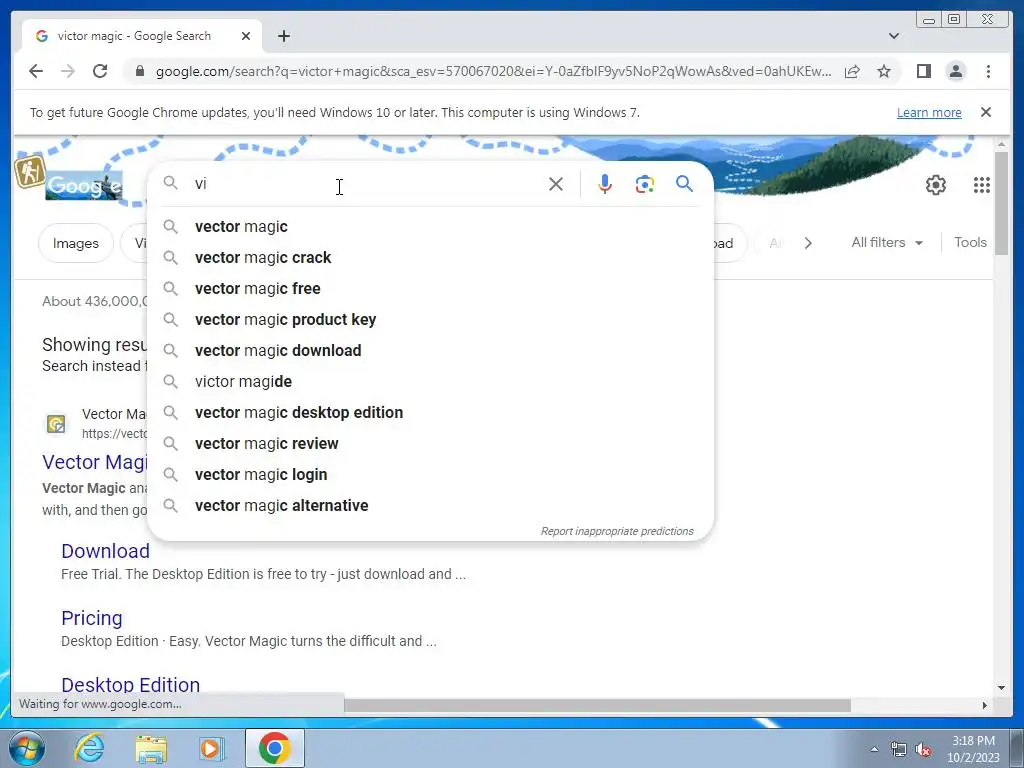Open the Chrome side panel icon

pos(923,71)
